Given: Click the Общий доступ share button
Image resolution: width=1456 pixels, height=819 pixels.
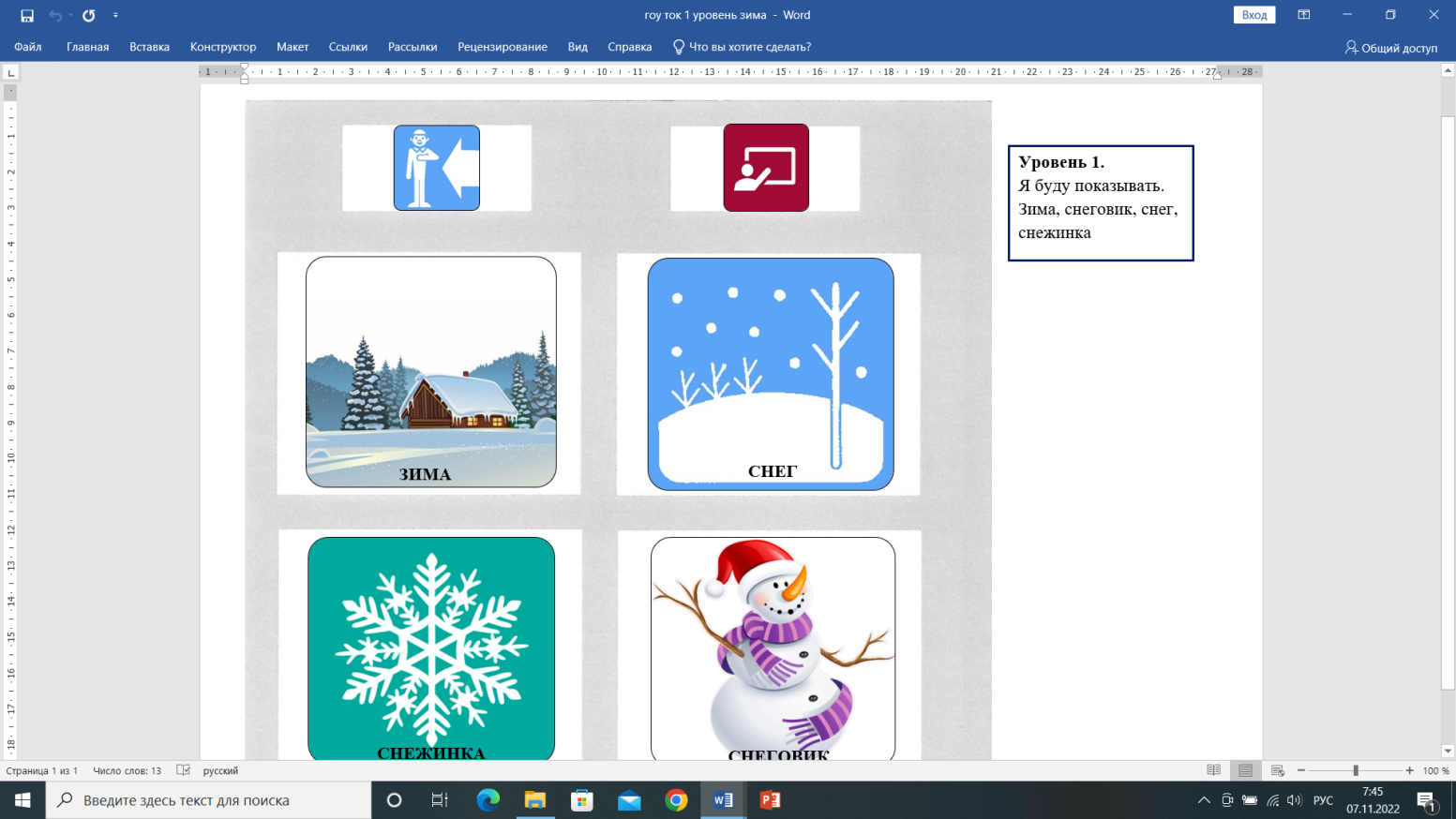Looking at the screenshot, I should (1390, 47).
